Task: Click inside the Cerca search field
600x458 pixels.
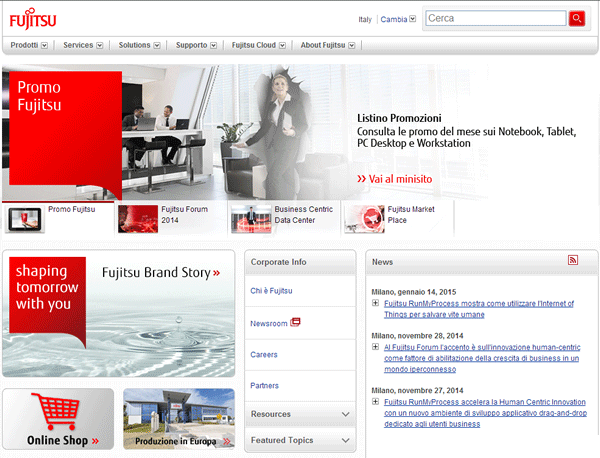Action: coord(496,18)
